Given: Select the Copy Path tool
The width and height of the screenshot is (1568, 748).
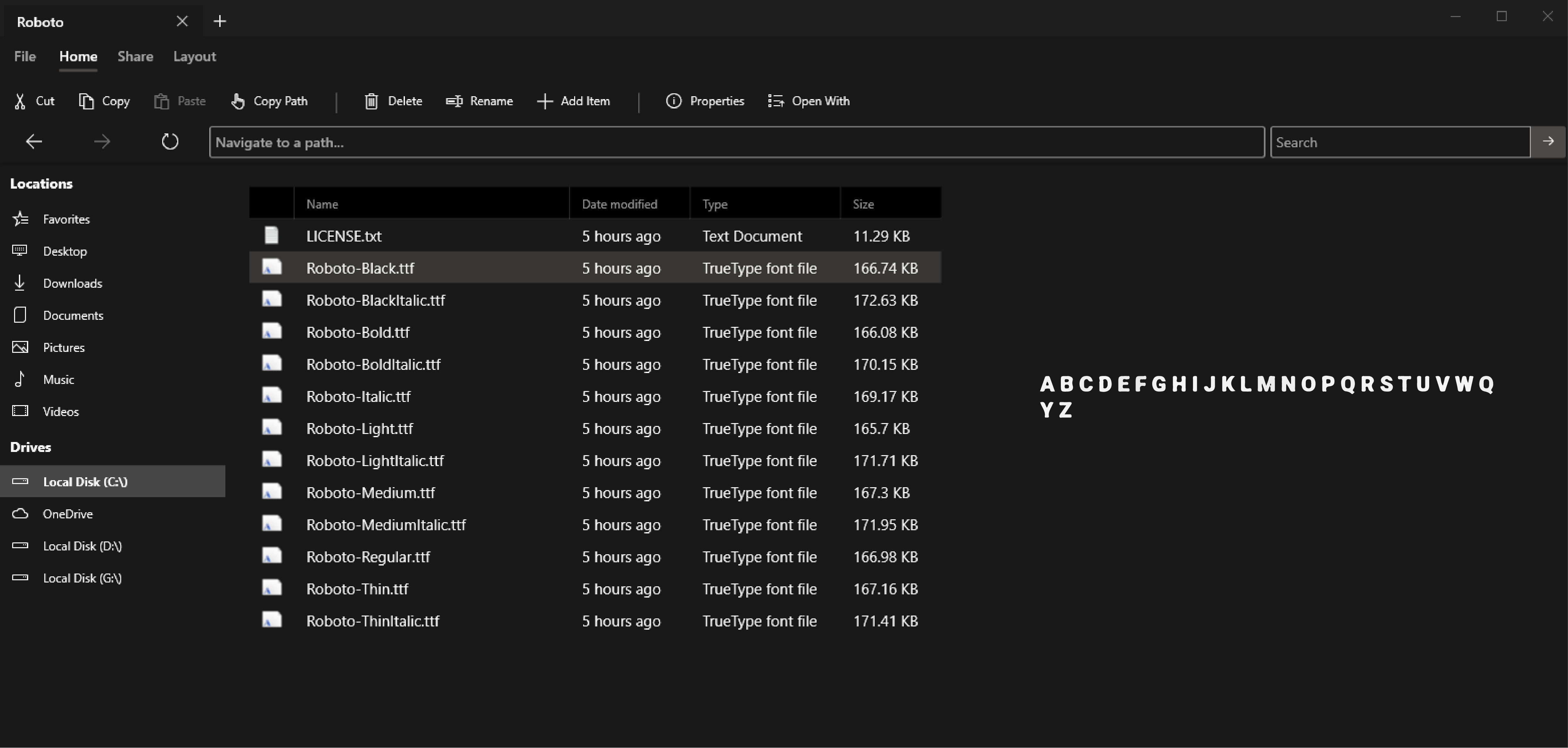Looking at the screenshot, I should pos(237,101).
